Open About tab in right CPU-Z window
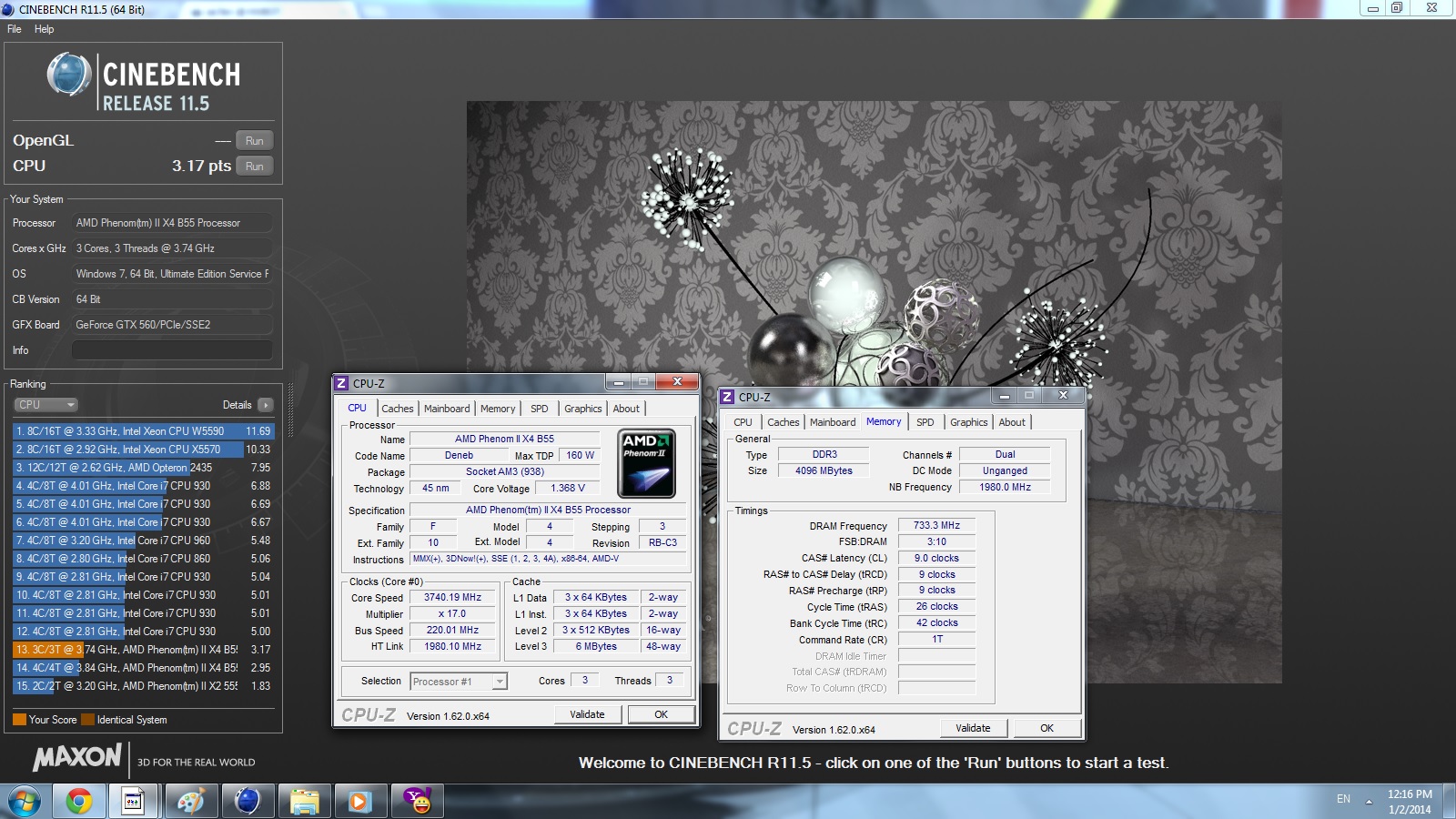The image size is (1456, 819). 1012,422
